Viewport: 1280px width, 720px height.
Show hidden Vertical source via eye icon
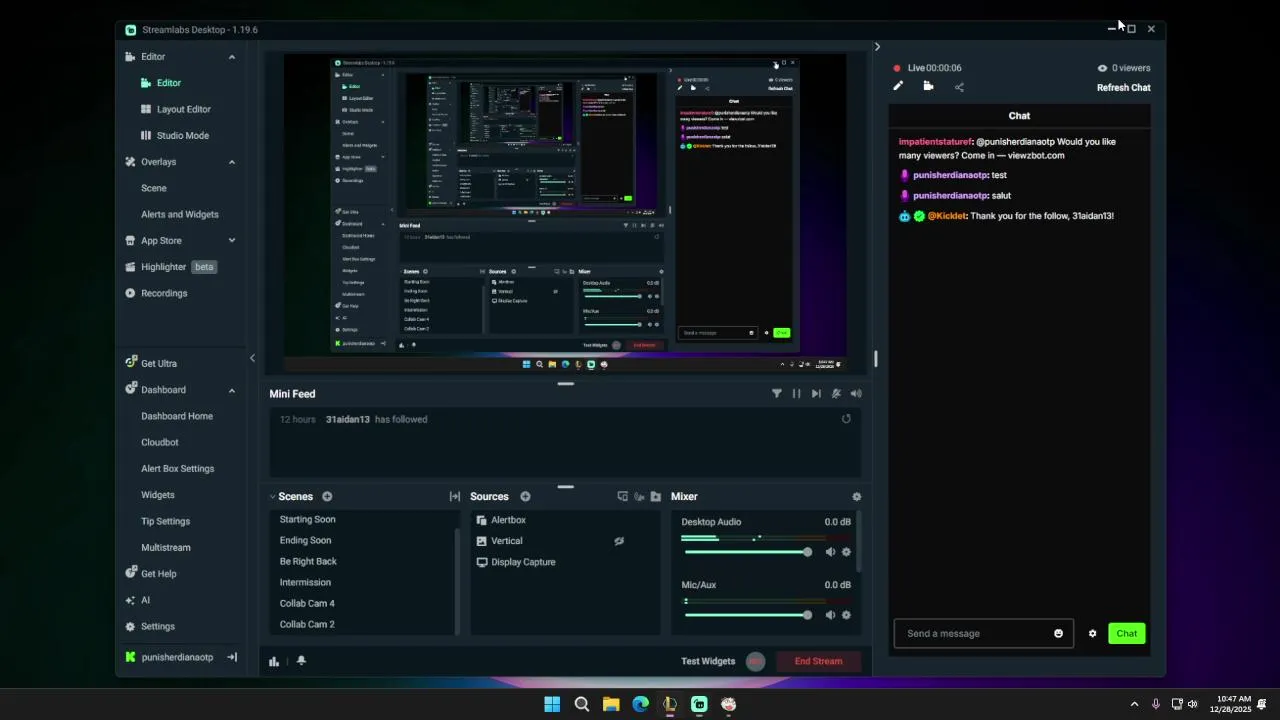point(619,541)
